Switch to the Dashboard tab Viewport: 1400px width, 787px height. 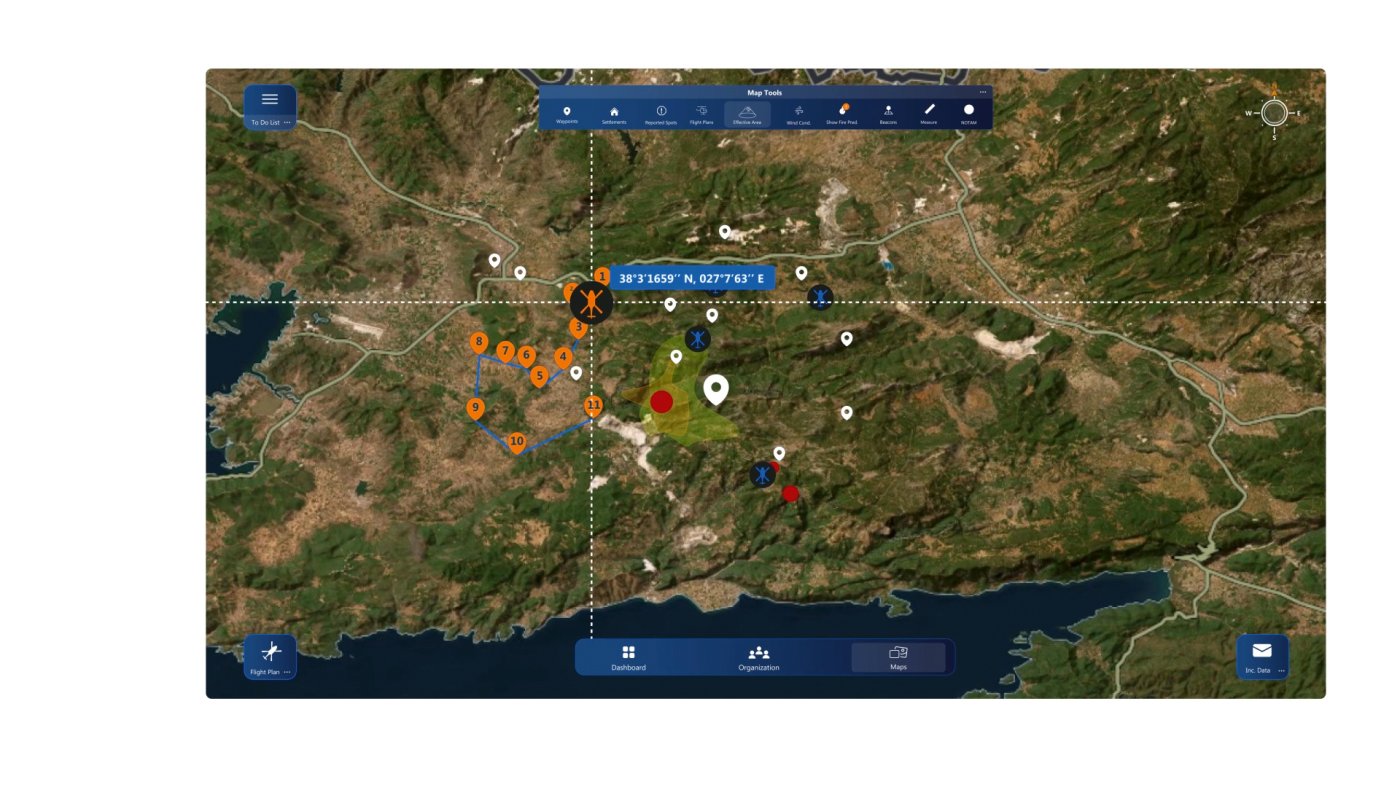pyautogui.click(x=628, y=657)
